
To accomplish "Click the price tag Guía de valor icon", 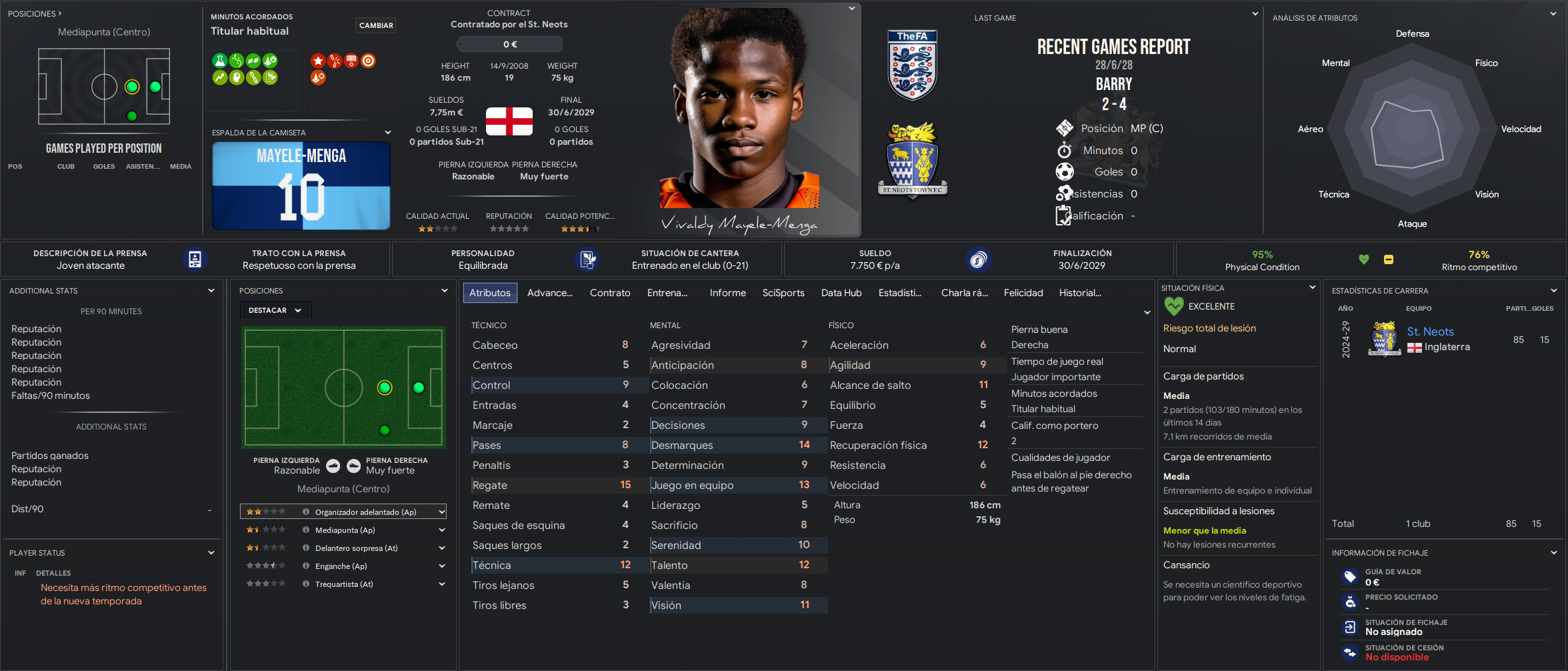I will pos(1350,576).
